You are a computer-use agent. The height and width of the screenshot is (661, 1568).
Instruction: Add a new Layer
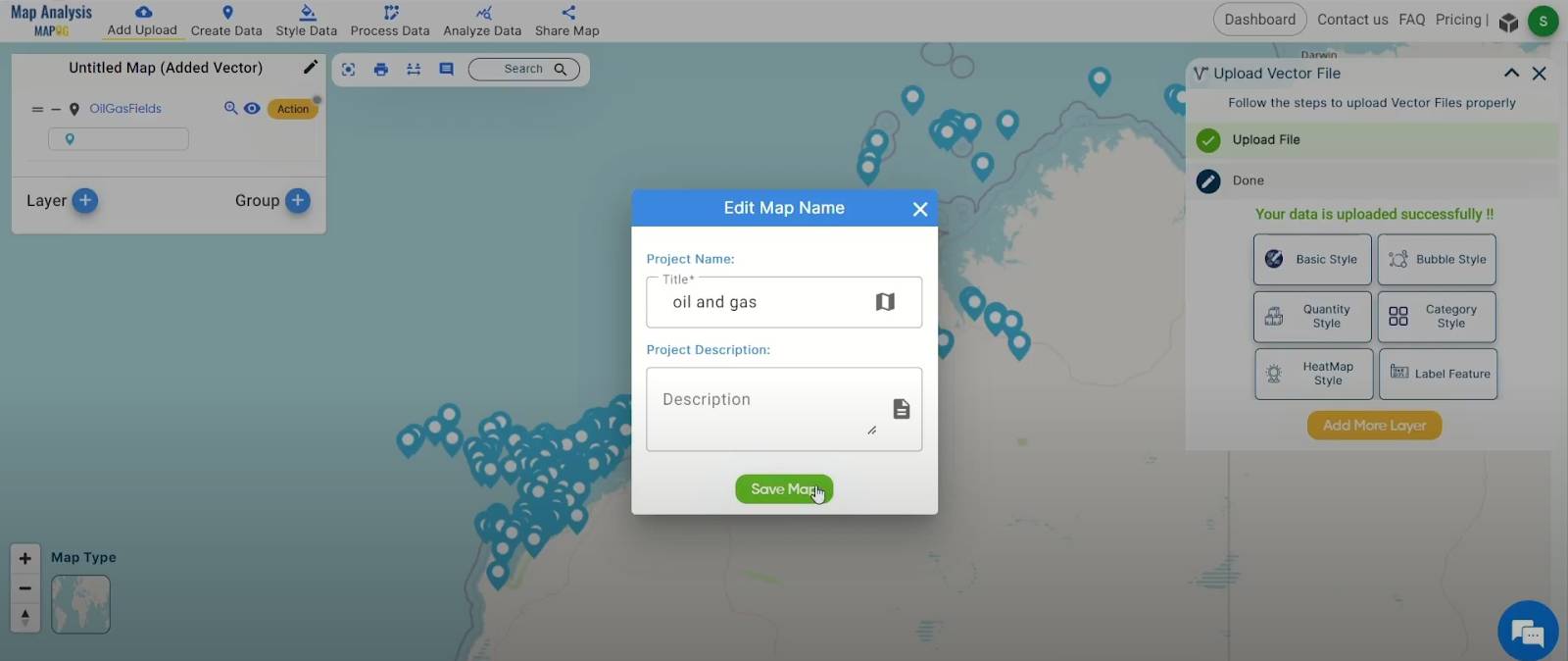[x=85, y=200]
